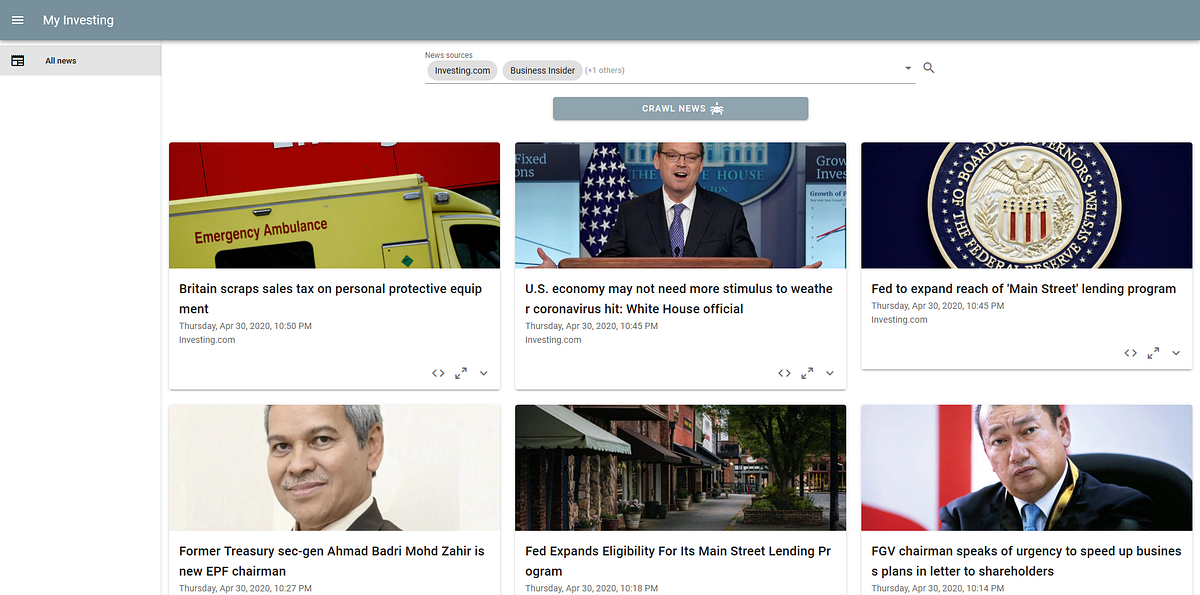Enlarge the Britain sales tax article
This screenshot has height=595, width=1200.
(461, 373)
